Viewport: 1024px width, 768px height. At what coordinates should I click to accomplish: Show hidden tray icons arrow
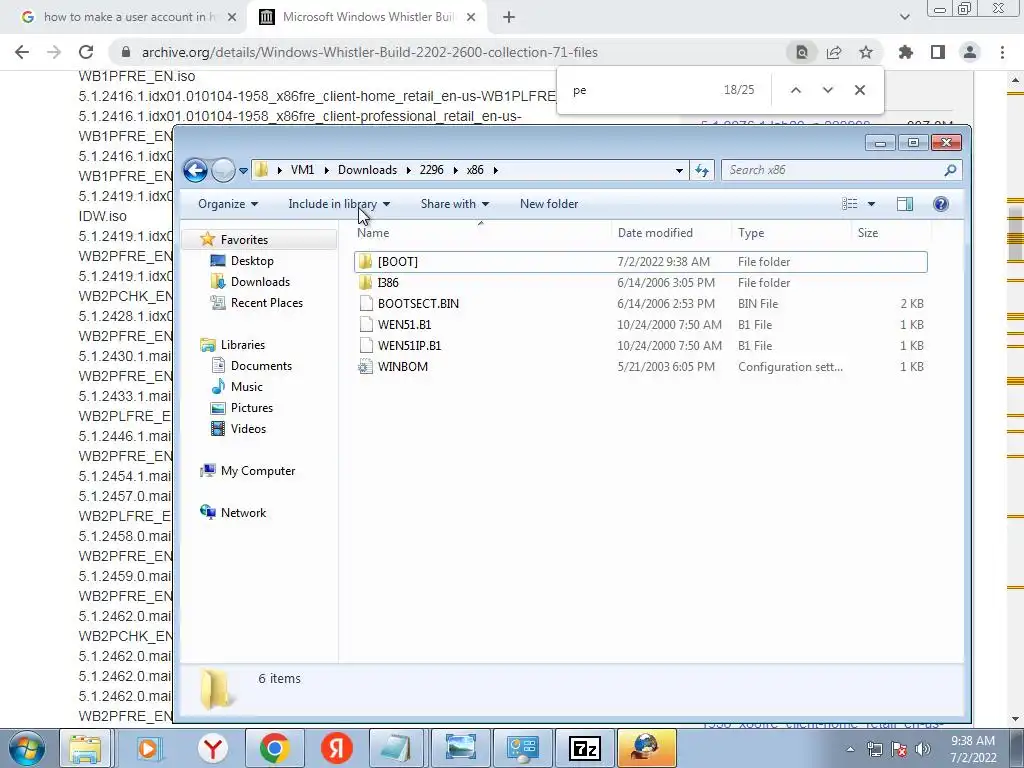[850, 749]
